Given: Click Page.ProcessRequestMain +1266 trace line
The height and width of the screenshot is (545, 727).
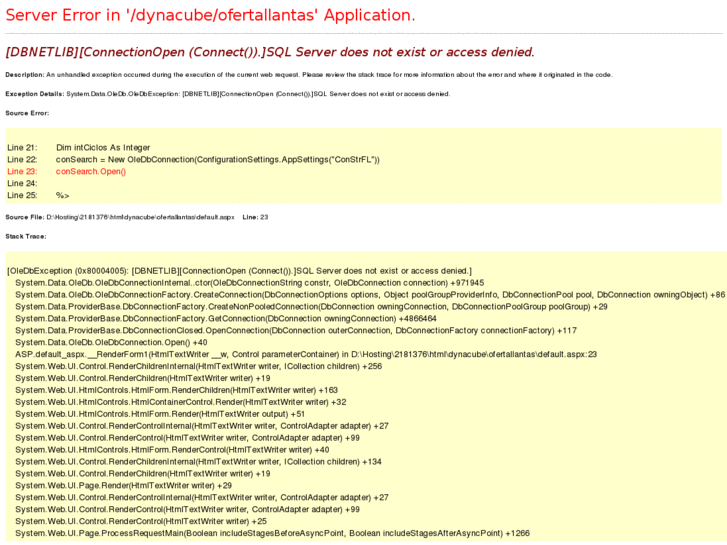Looking at the screenshot, I should (x=273, y=534).
